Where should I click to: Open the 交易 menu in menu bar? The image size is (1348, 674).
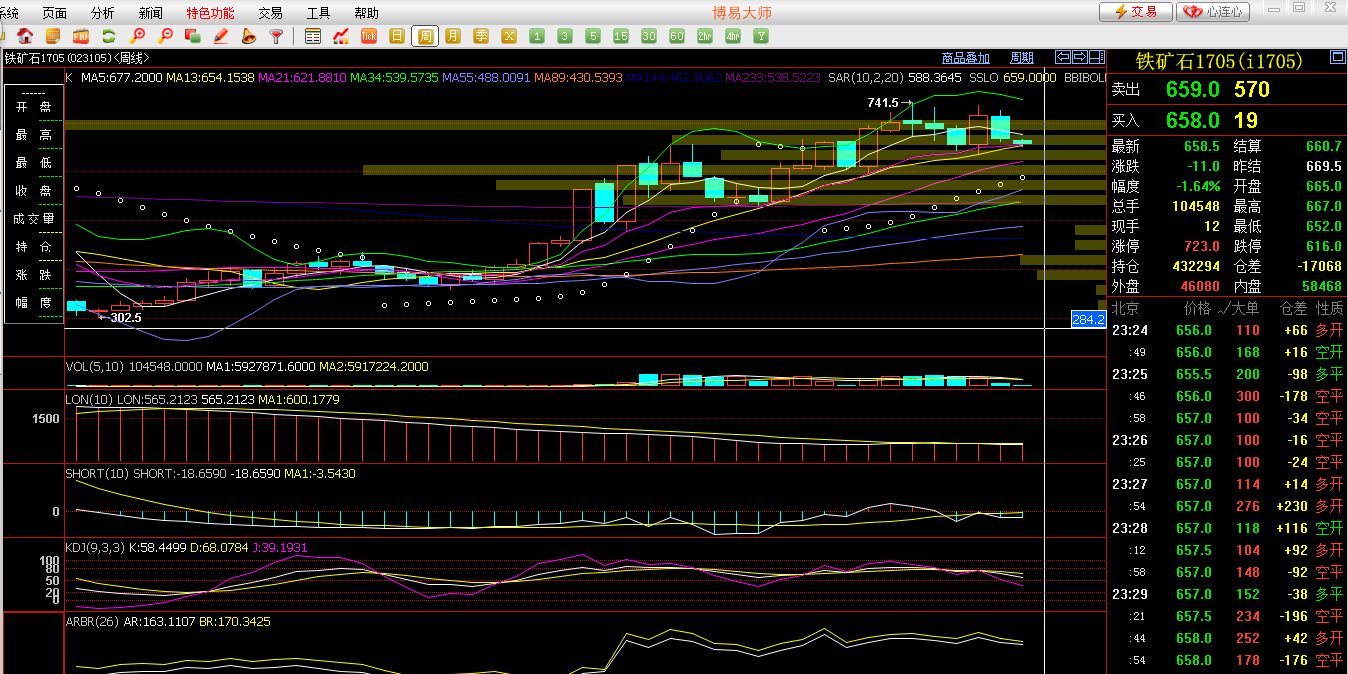coord(270,13)
